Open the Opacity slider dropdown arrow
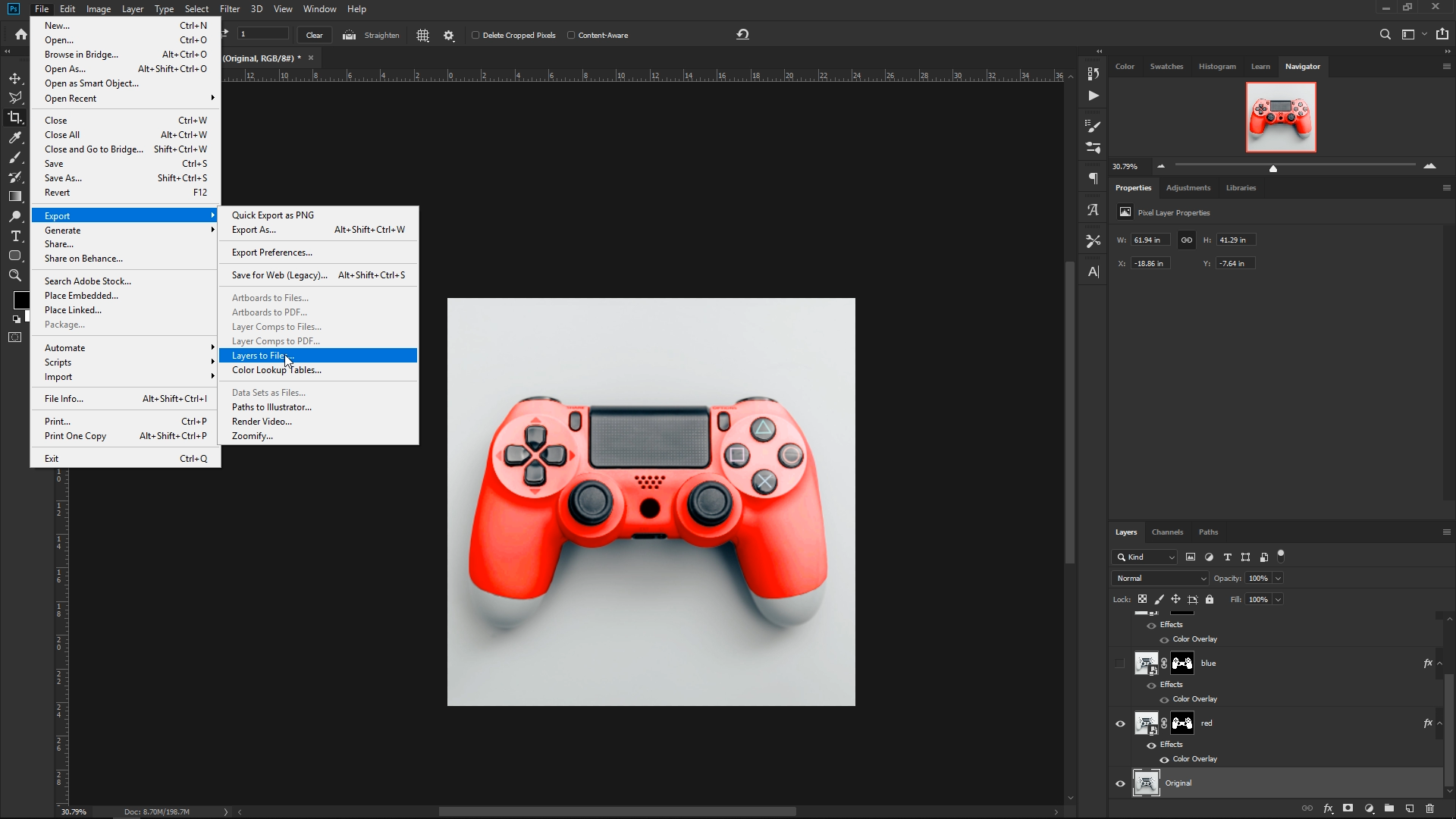 point(1278,579)
